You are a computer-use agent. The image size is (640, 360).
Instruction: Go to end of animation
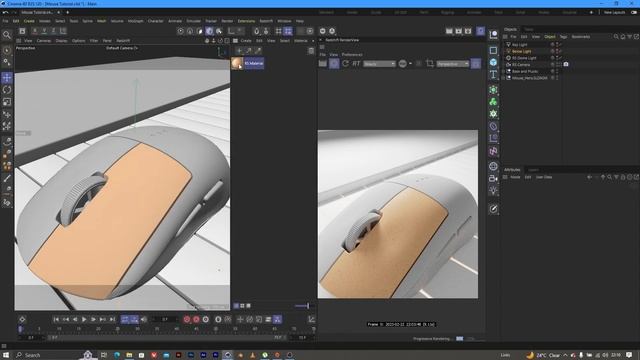pyautogui.click(x=112, y=320)
